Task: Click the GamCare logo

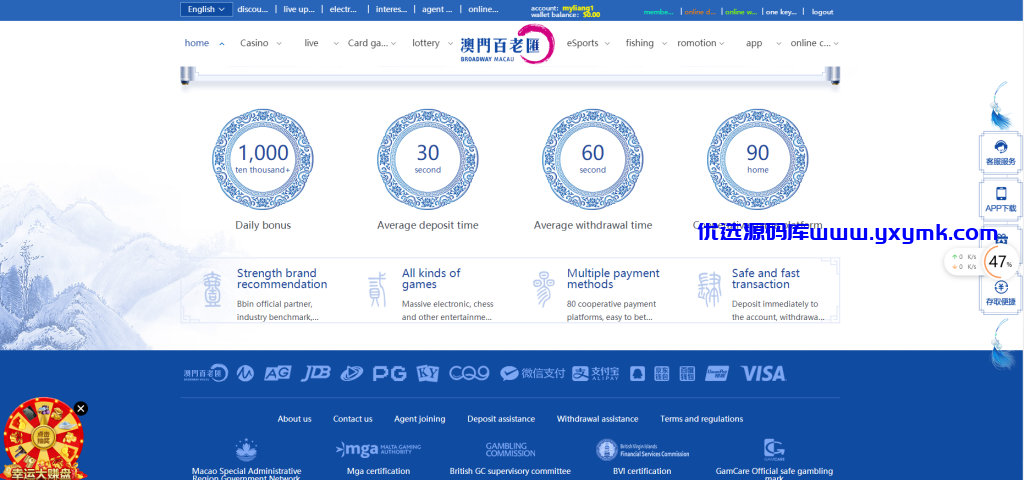Action: pos(774,450)
